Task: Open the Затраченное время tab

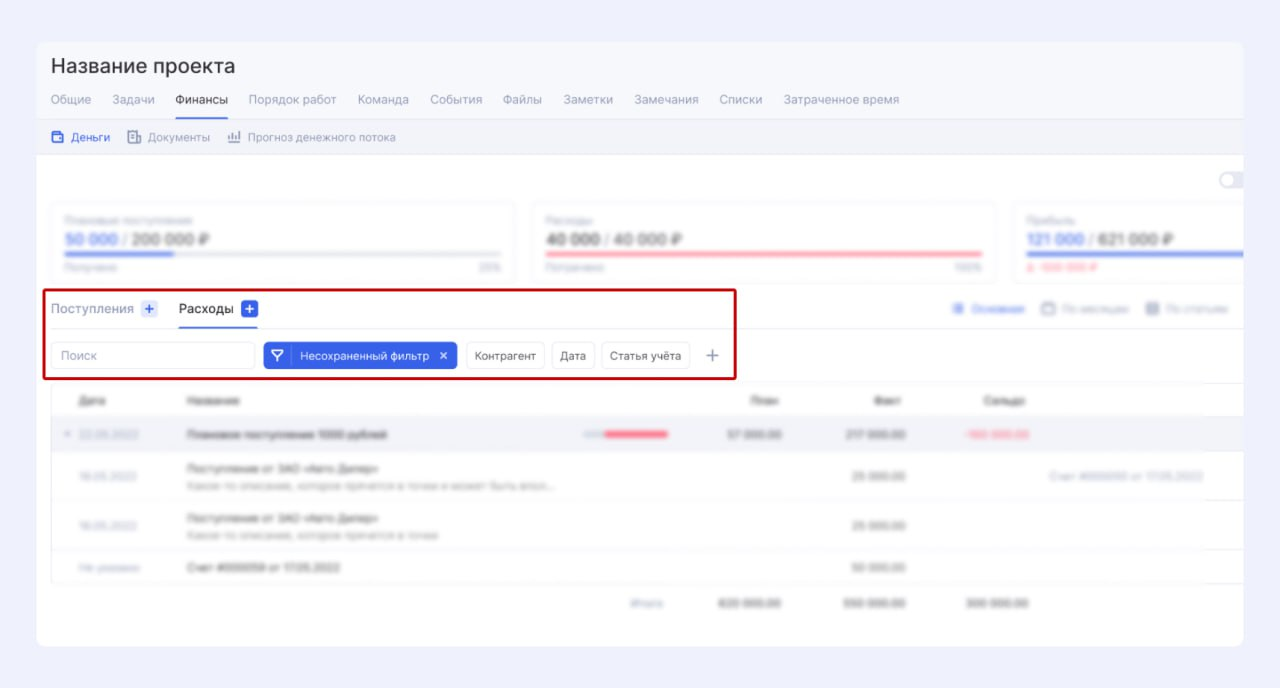Action: (840, 100)
